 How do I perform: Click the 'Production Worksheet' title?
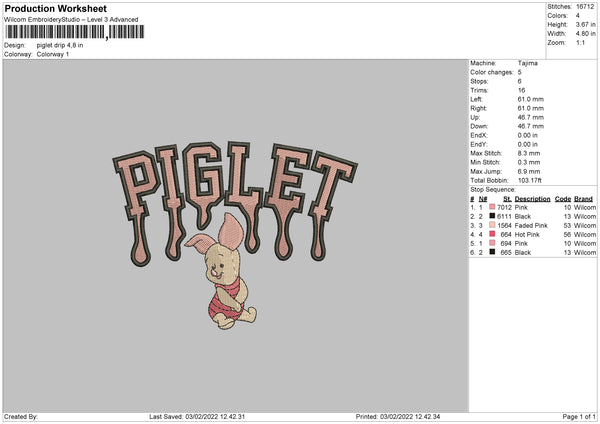point(55,8)
